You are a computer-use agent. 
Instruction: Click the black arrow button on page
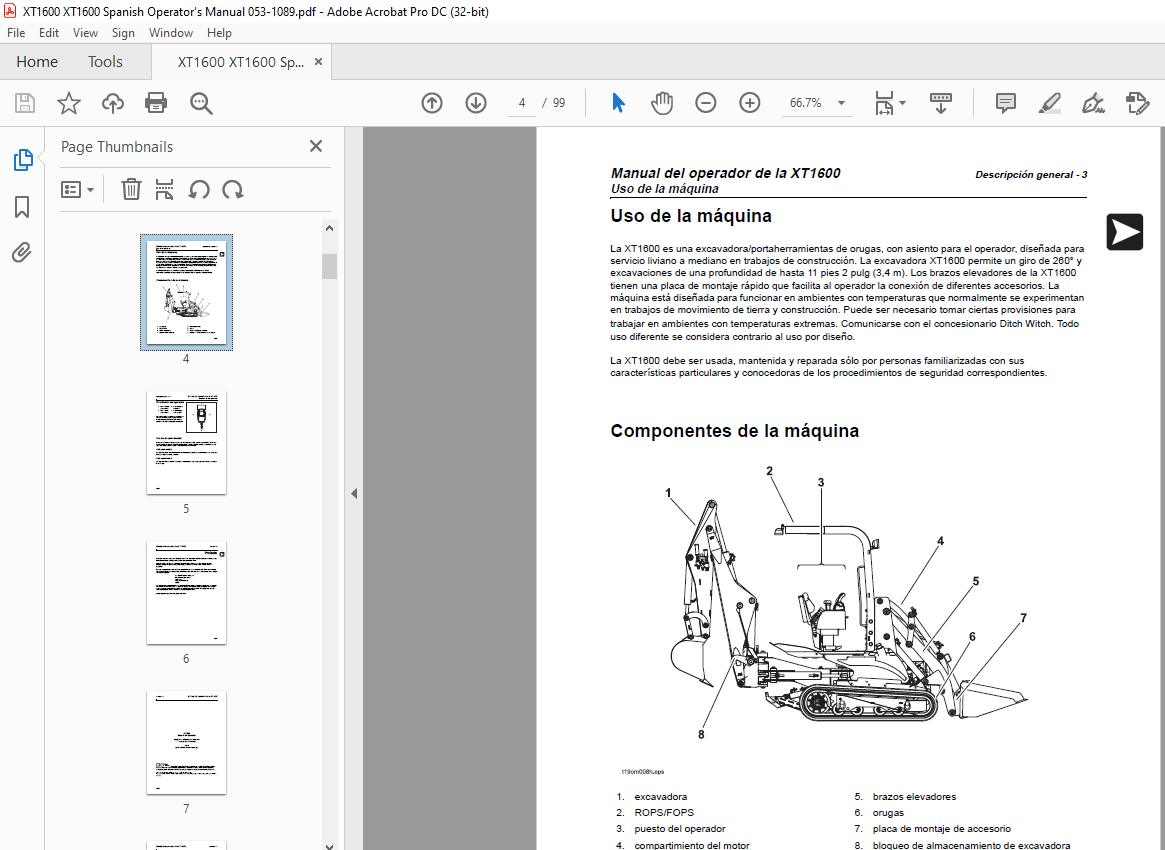tap(1124, 232)
